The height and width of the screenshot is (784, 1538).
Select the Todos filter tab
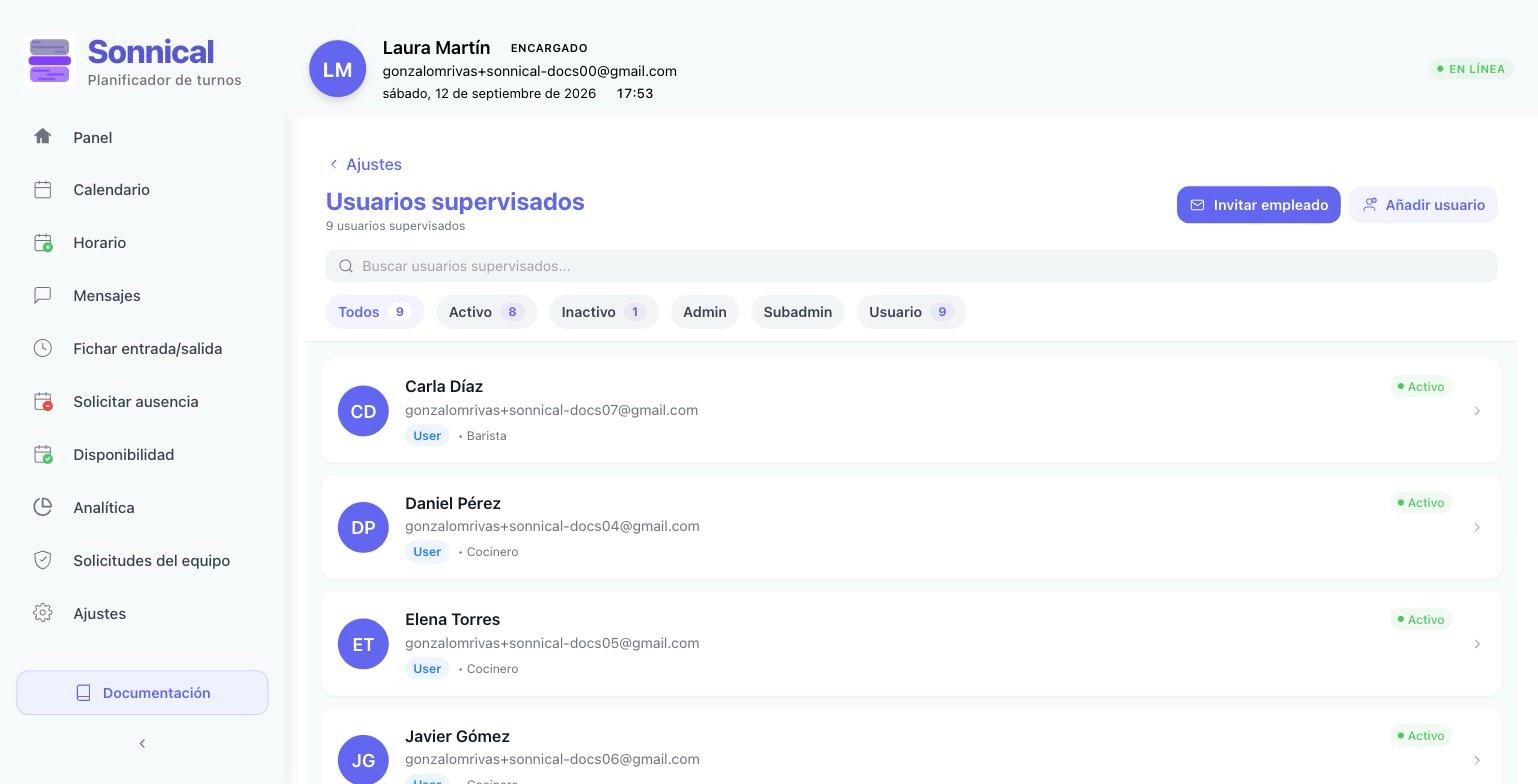pos(375,312)
